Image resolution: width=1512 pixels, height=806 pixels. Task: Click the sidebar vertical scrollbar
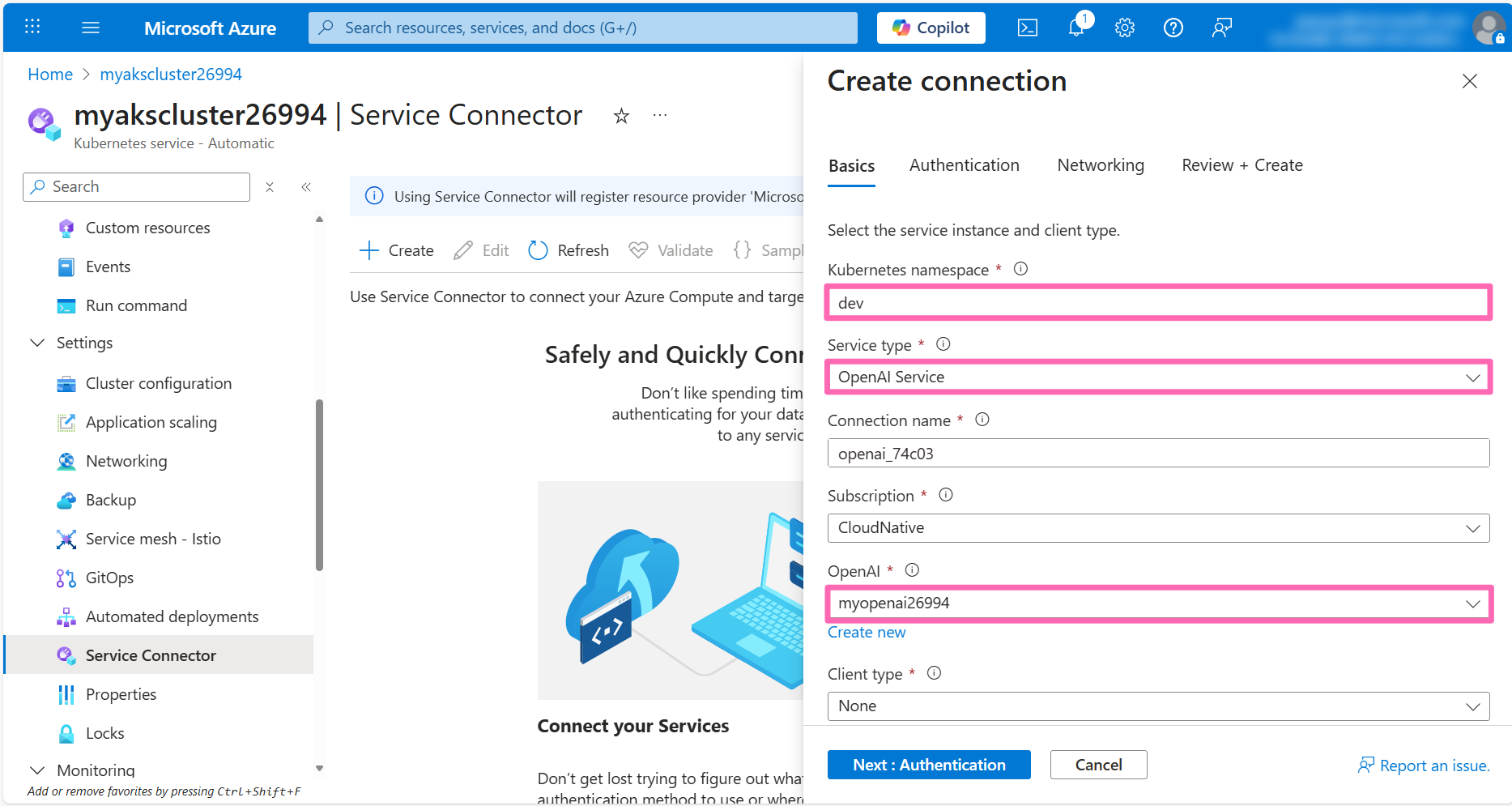[x=319, y=486]
